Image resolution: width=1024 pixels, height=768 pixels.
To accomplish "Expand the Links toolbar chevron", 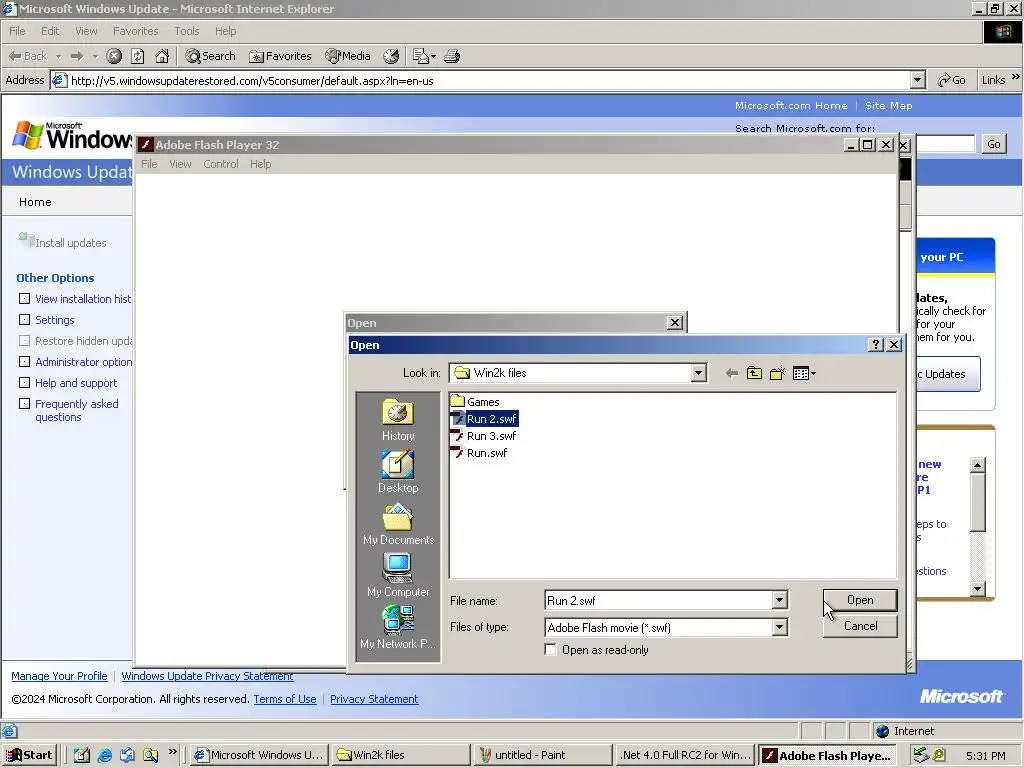I will (x=1016, y=77).
